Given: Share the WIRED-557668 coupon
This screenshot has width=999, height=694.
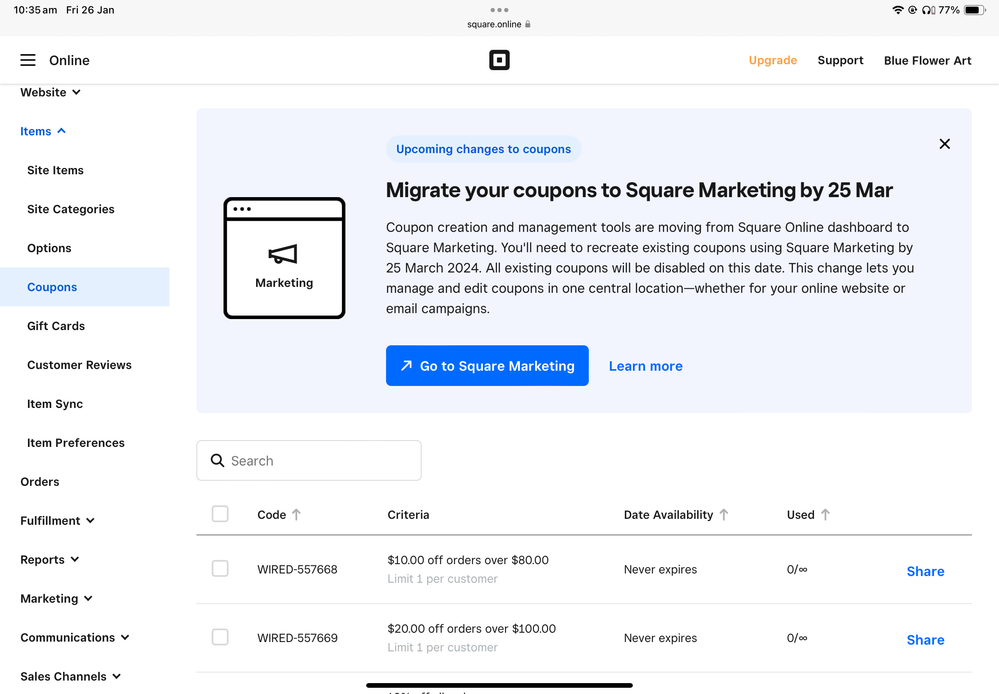Looking at the screenshot, I should coord(925,571).
